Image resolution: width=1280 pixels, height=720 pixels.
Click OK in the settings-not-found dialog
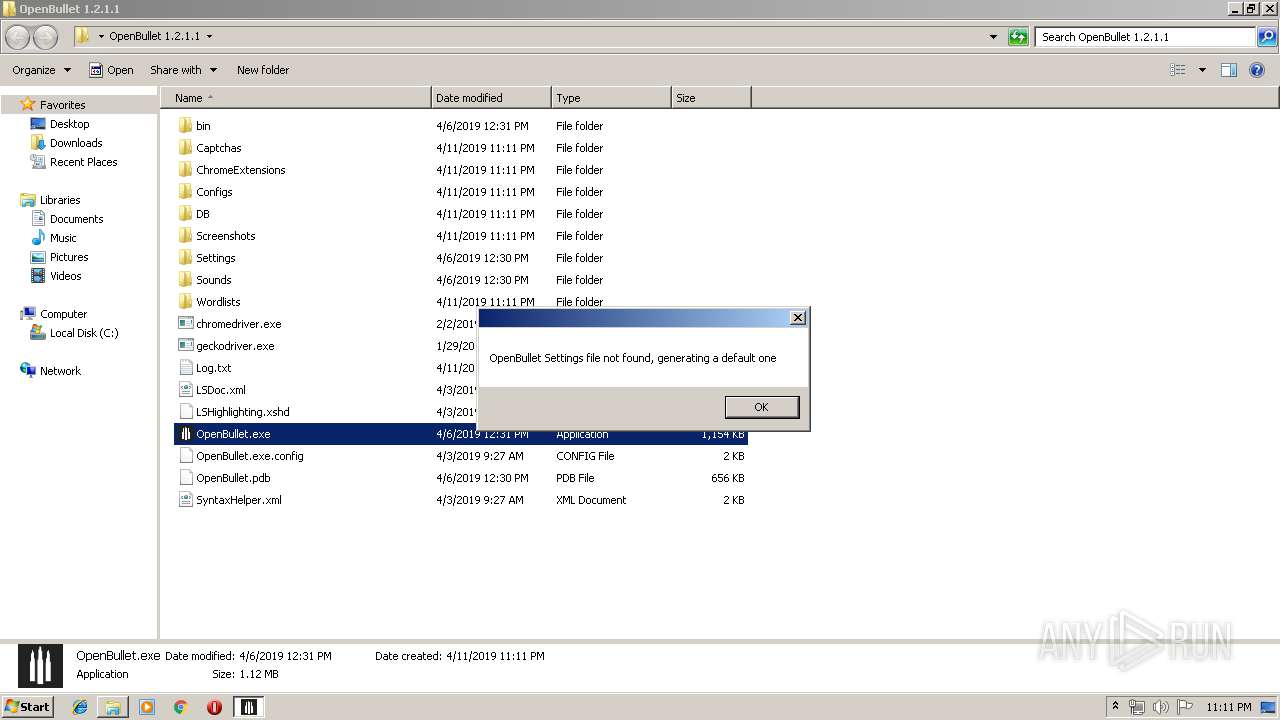click(761, 407)
